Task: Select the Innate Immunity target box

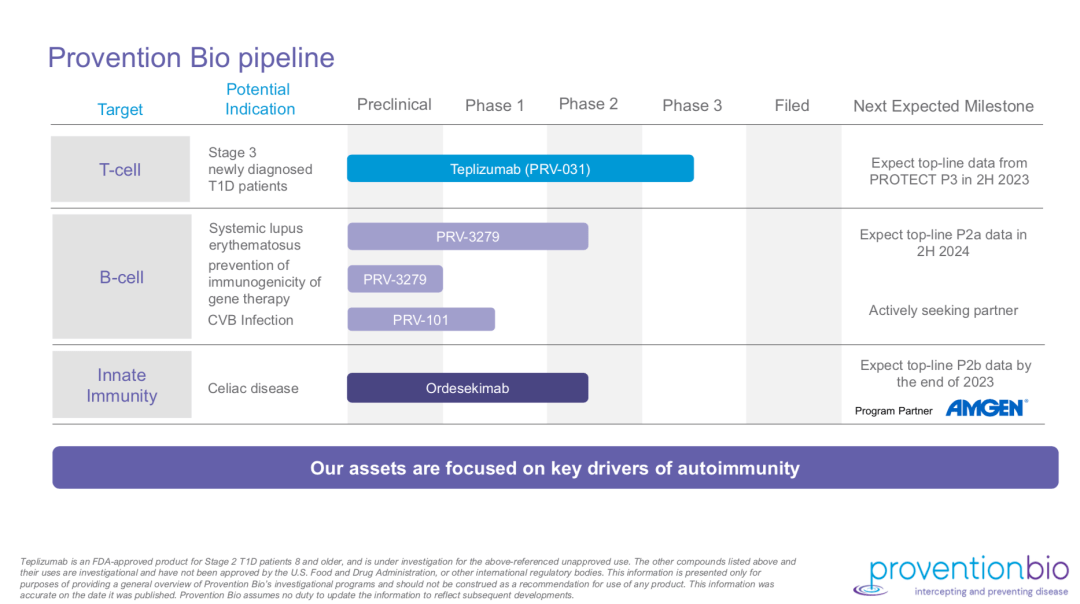Action: tap(121, 385)
